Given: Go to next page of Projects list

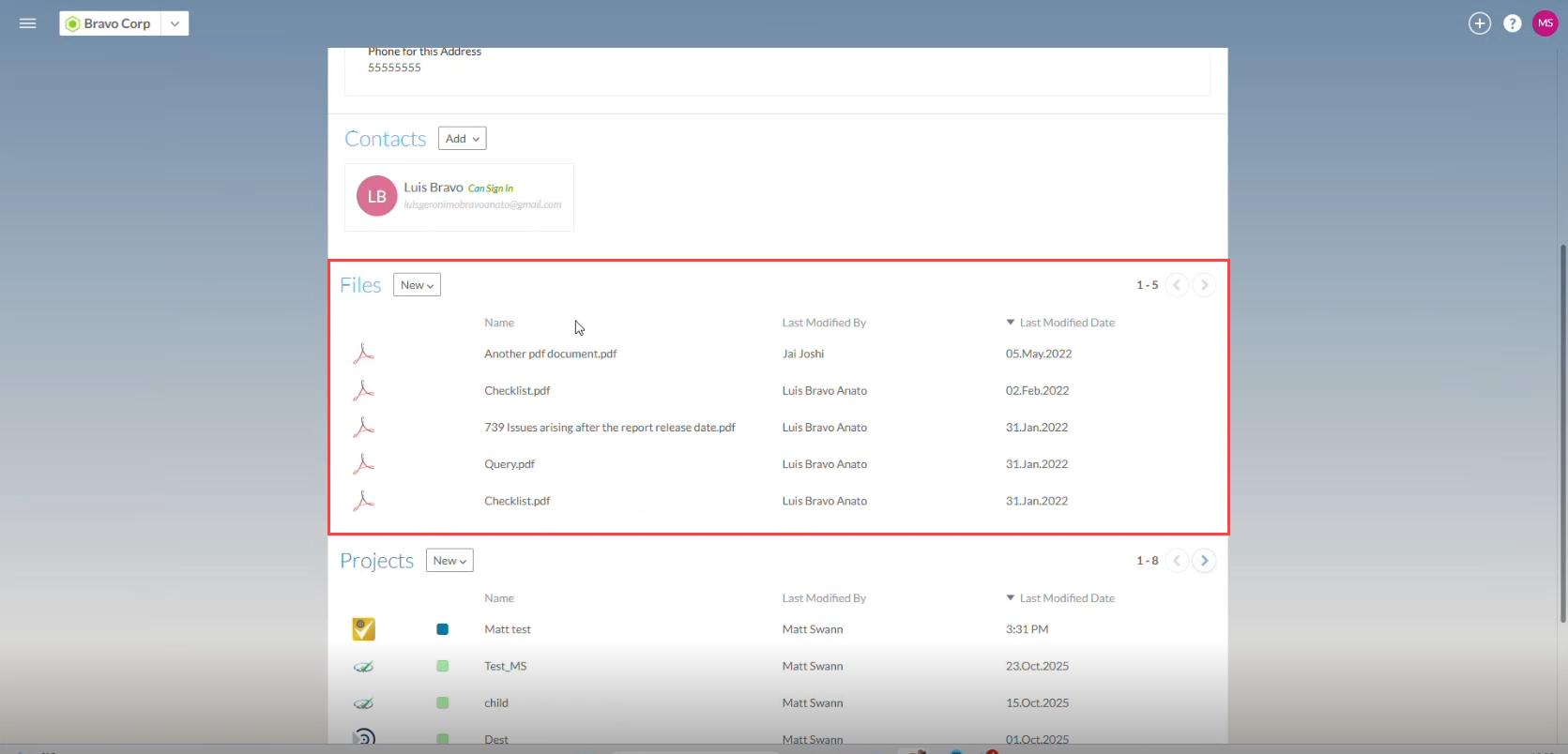Looking at the screenshot, I should [1204, 561].
